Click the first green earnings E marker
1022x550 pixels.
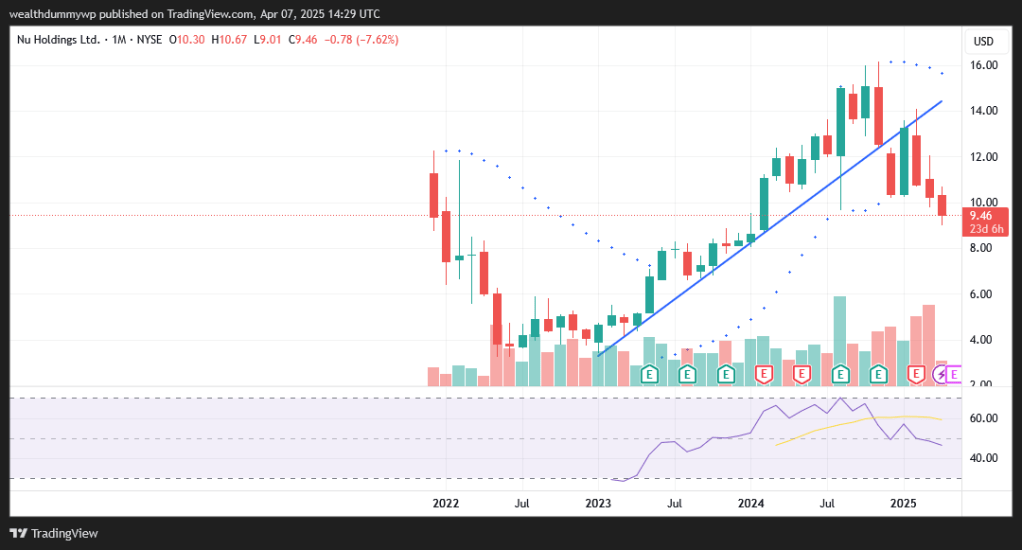pos(649,375)
